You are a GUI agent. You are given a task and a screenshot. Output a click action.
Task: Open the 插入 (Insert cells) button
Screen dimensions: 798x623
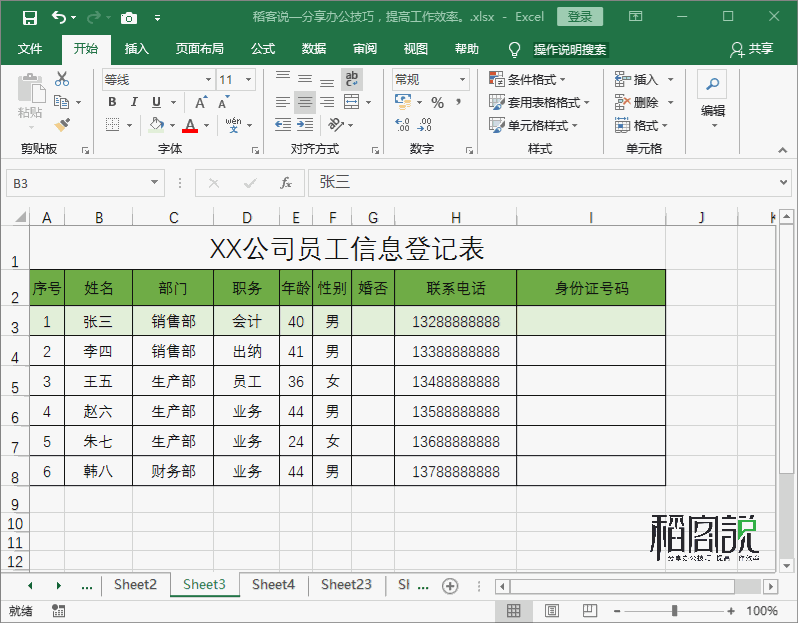(x=644, y=79)
